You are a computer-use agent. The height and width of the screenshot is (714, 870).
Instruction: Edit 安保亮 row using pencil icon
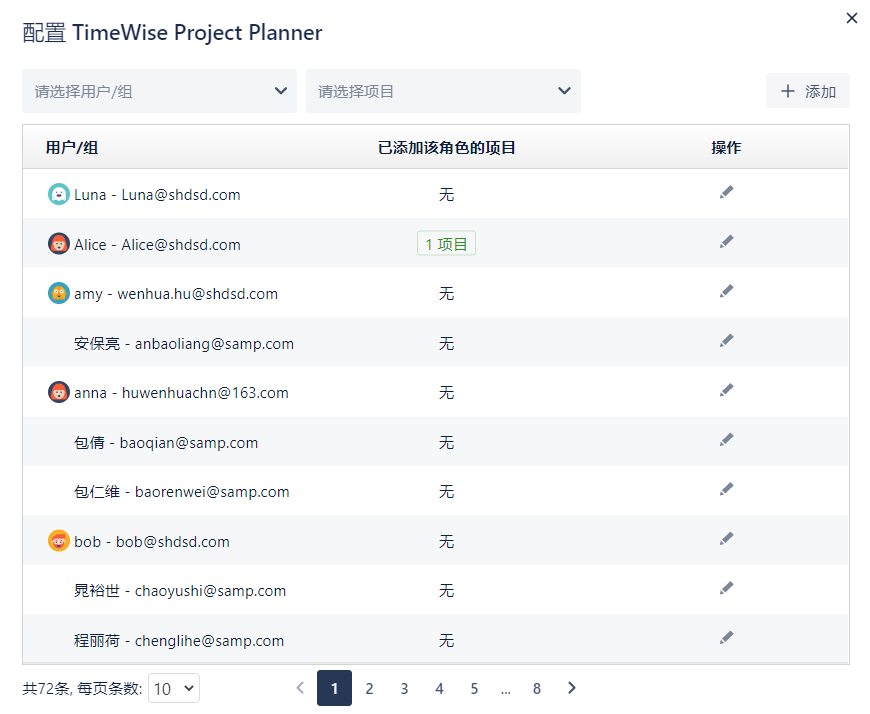coord(726,341)
